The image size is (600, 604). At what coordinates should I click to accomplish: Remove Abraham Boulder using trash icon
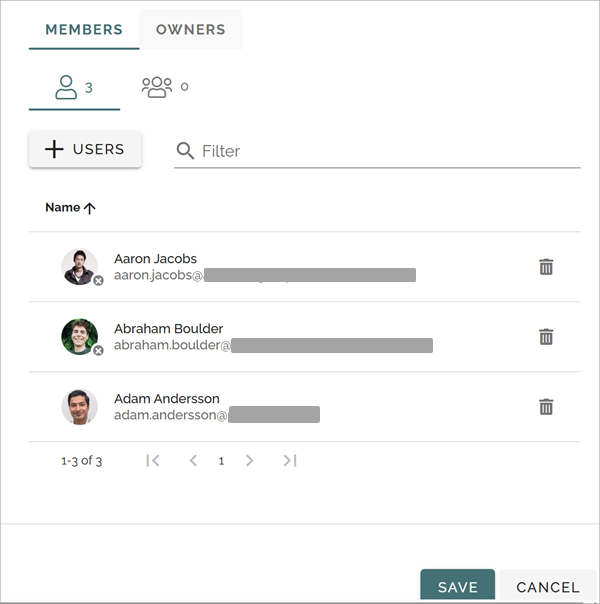546,337
